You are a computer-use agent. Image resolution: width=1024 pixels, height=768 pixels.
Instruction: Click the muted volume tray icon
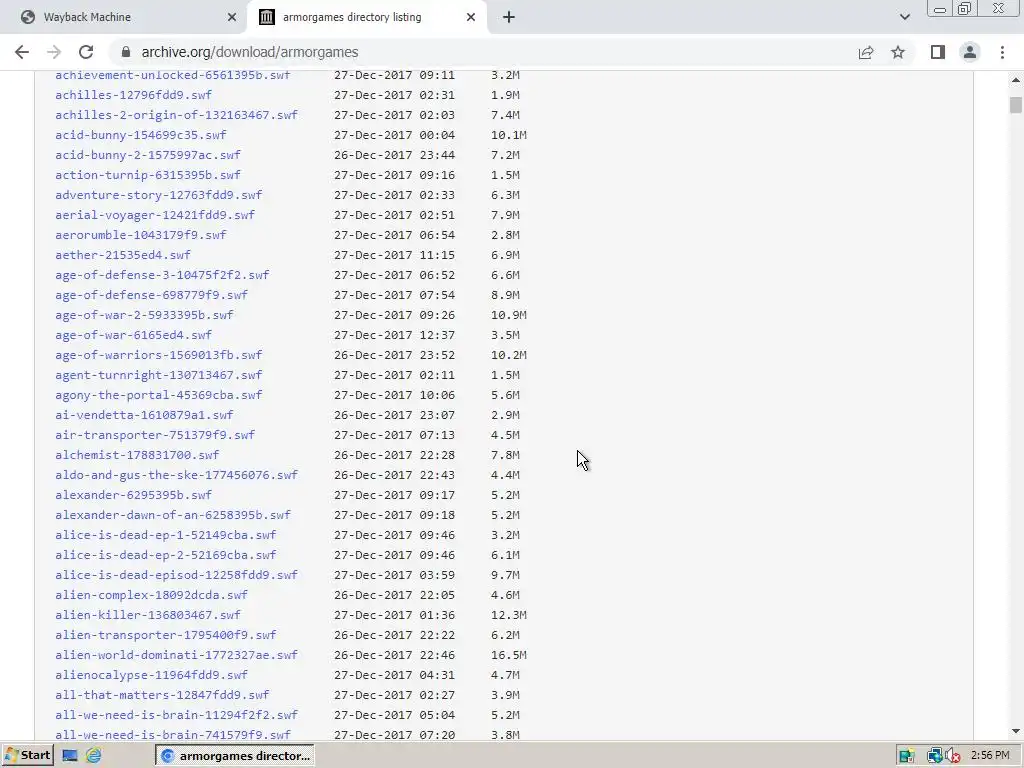(x=953, y=756)
